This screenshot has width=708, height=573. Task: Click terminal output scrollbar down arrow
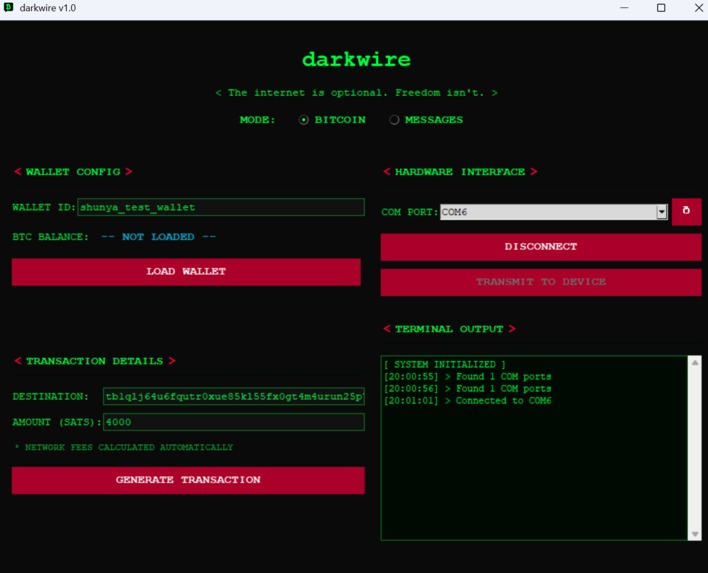pyautogui.click(x=695, y=534)
